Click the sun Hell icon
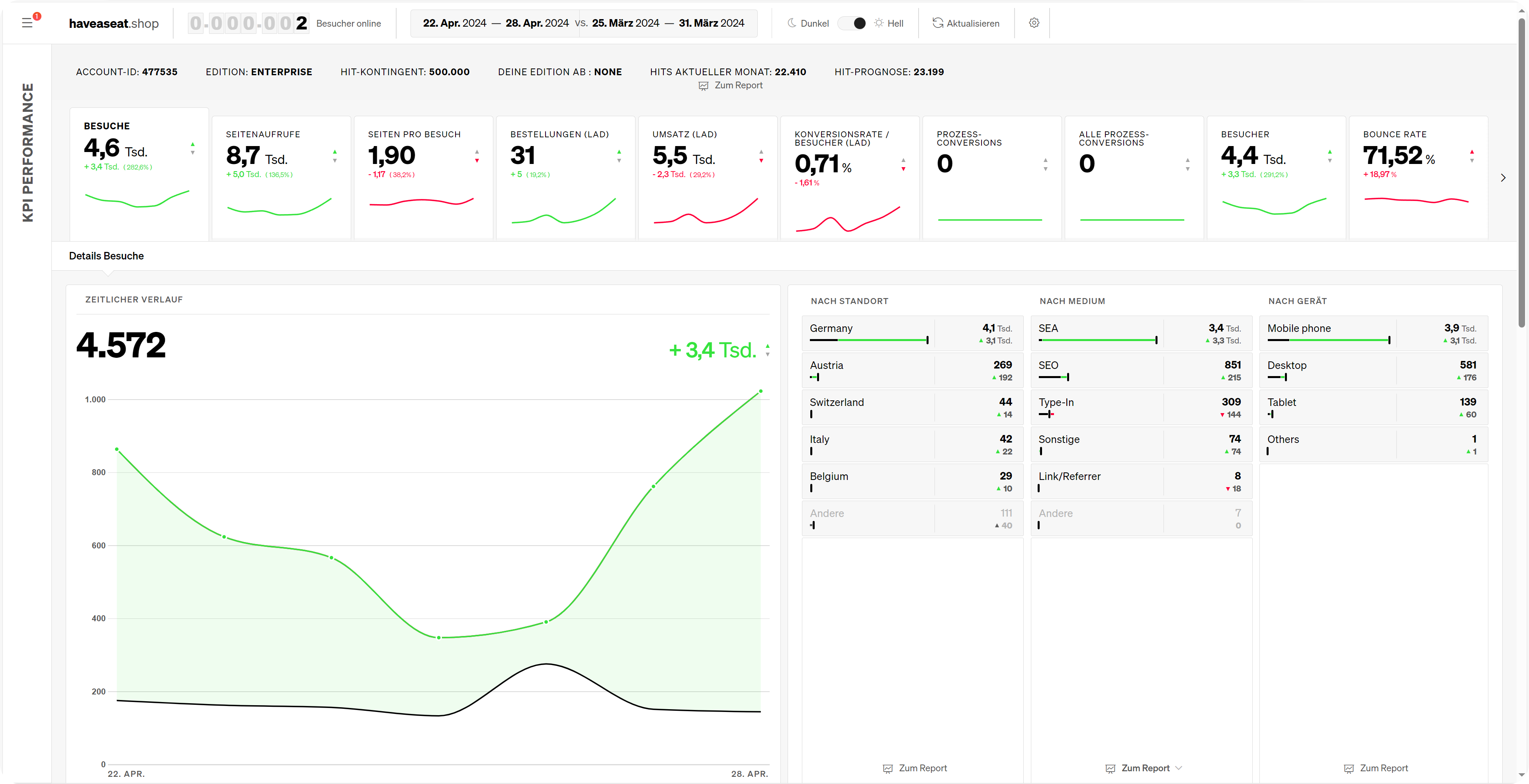The height and width of the screenshot is (784, 1529). pyautogui.click(x=879, y=23)
